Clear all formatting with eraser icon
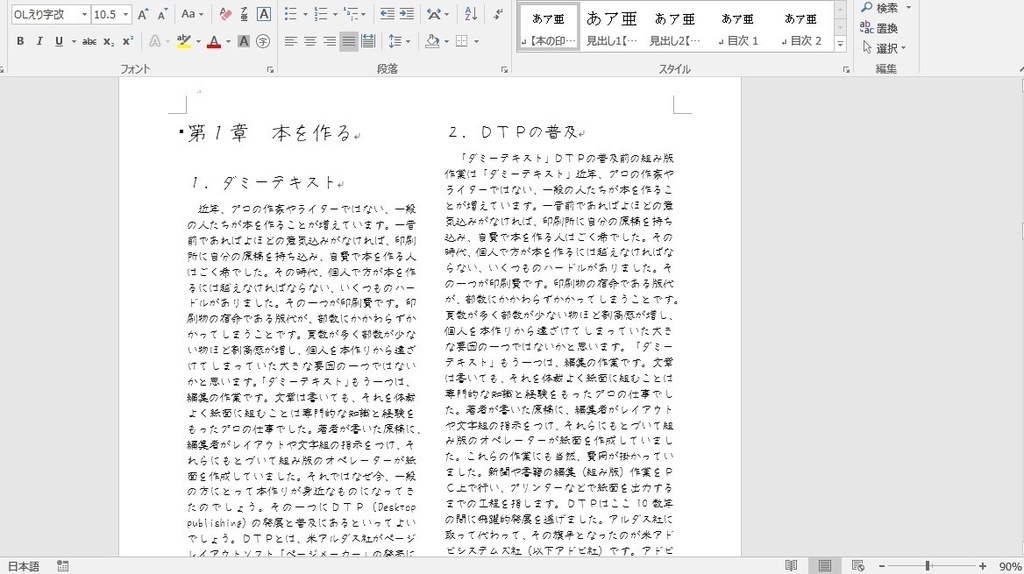 tap(225, 14)
